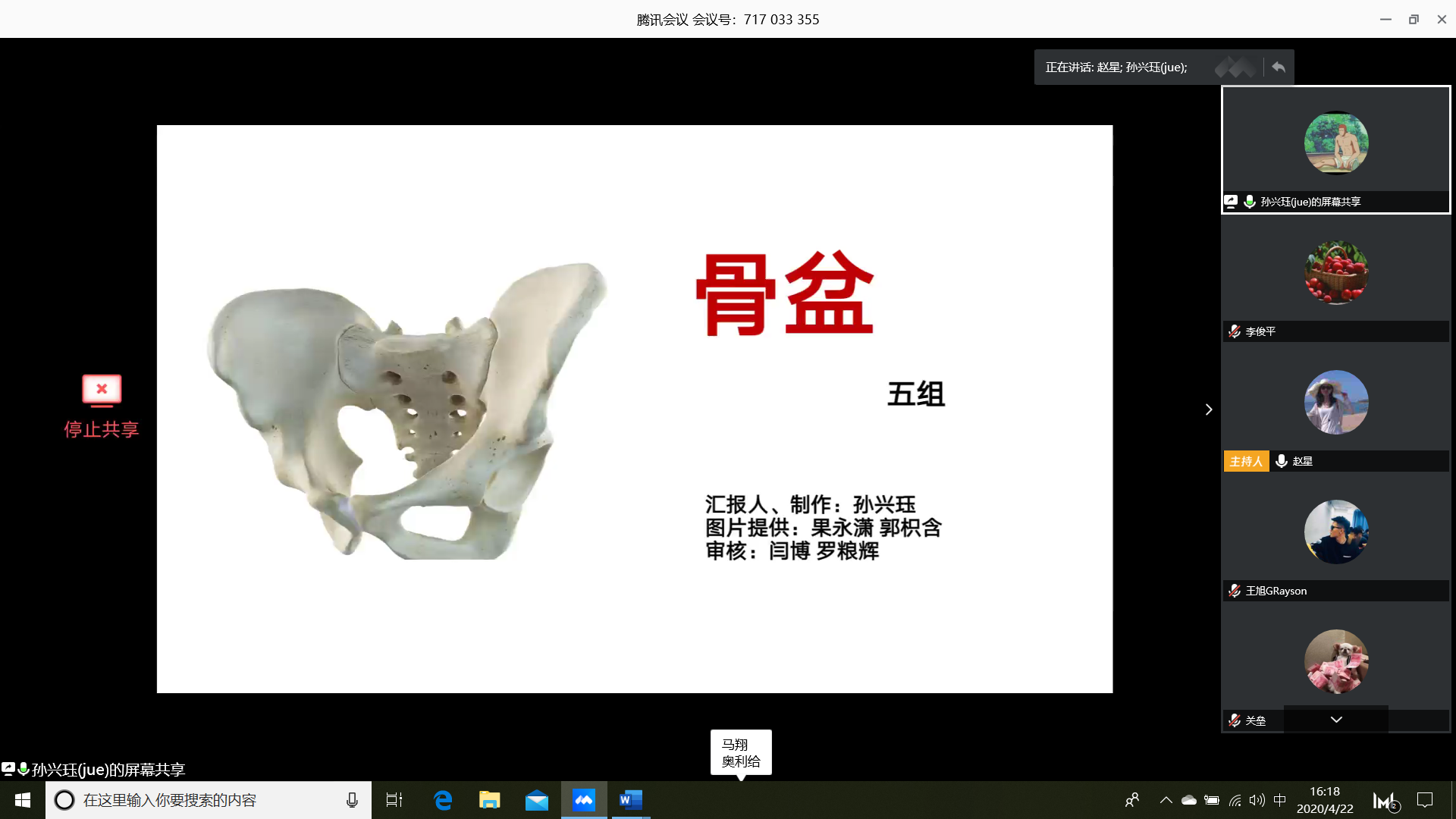Click 赵星's microphone icon on the host tile
The height and width of the screenshot is (819, 1456).
click(1282, 460)
